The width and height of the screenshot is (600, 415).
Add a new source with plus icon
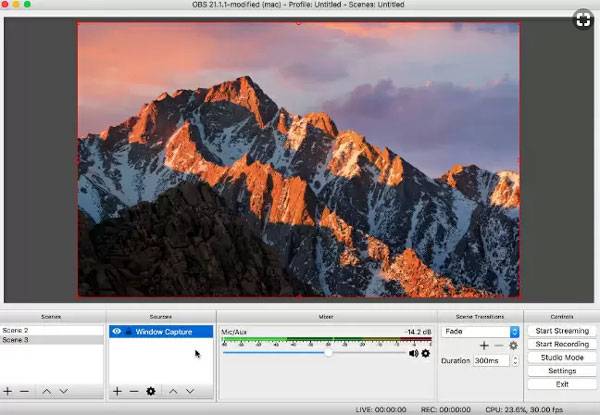[117, 391]
